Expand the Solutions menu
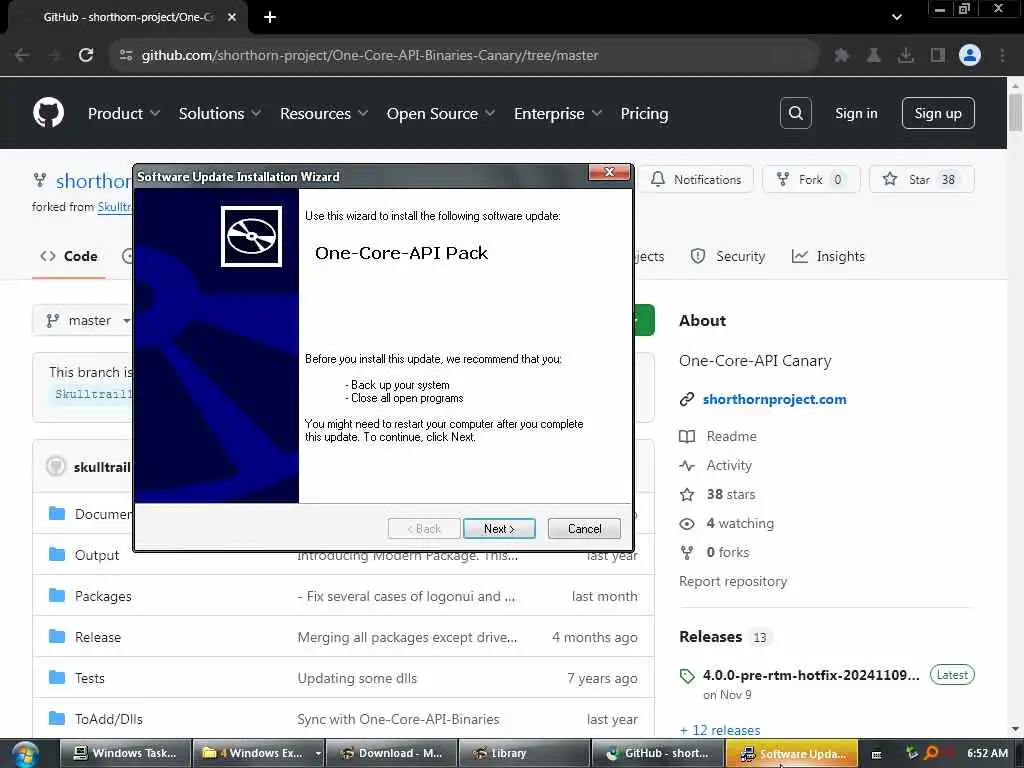 [219, 114]
